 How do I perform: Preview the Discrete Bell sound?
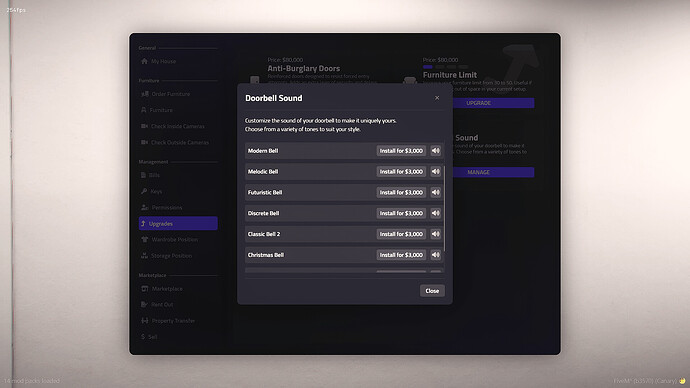(x=436, y=213)
